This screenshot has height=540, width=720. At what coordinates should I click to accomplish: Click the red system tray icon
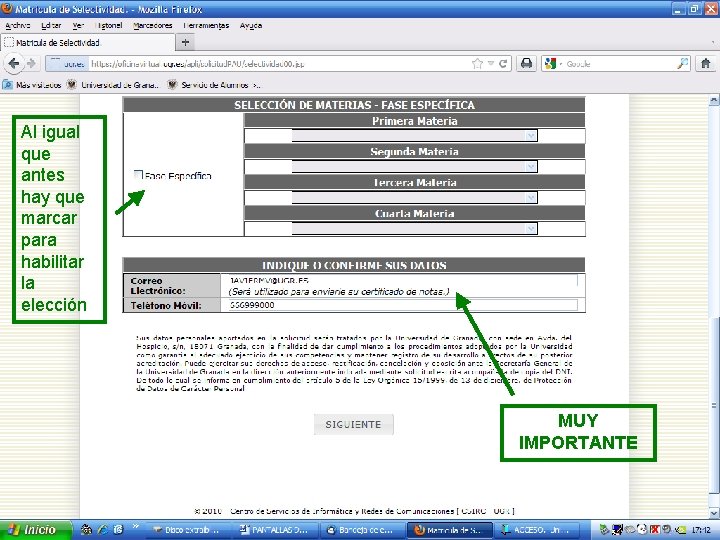coord(655,530)
